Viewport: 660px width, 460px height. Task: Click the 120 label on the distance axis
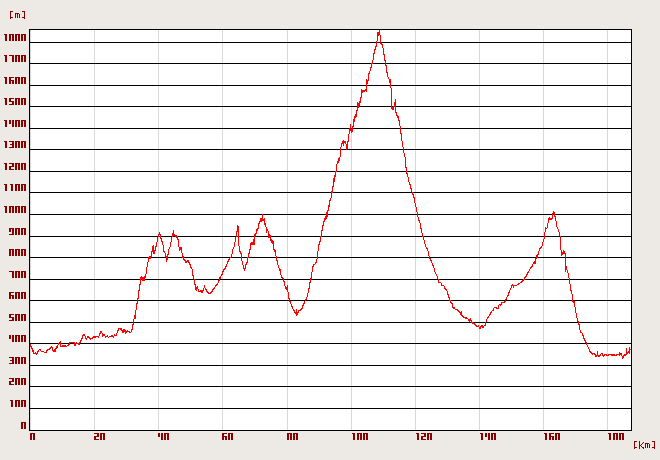[x=423, y=437]
